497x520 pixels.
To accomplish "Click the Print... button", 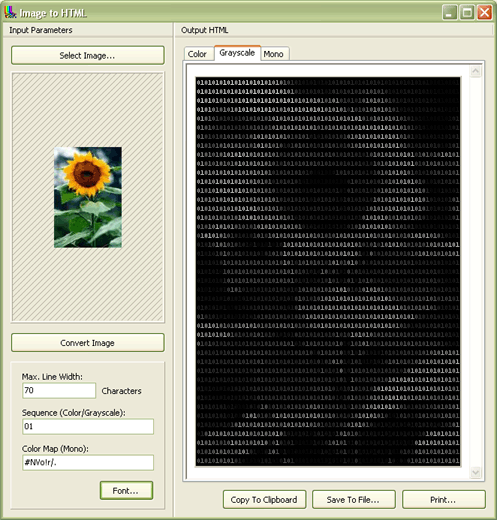I will 444,499.
